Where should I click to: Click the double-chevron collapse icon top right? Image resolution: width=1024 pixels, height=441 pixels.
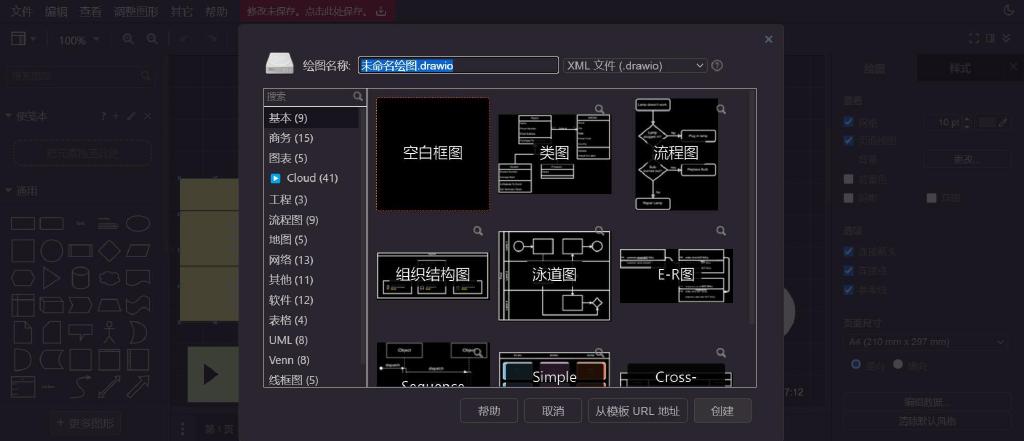pyautogui.click(x=1006, y=39)
